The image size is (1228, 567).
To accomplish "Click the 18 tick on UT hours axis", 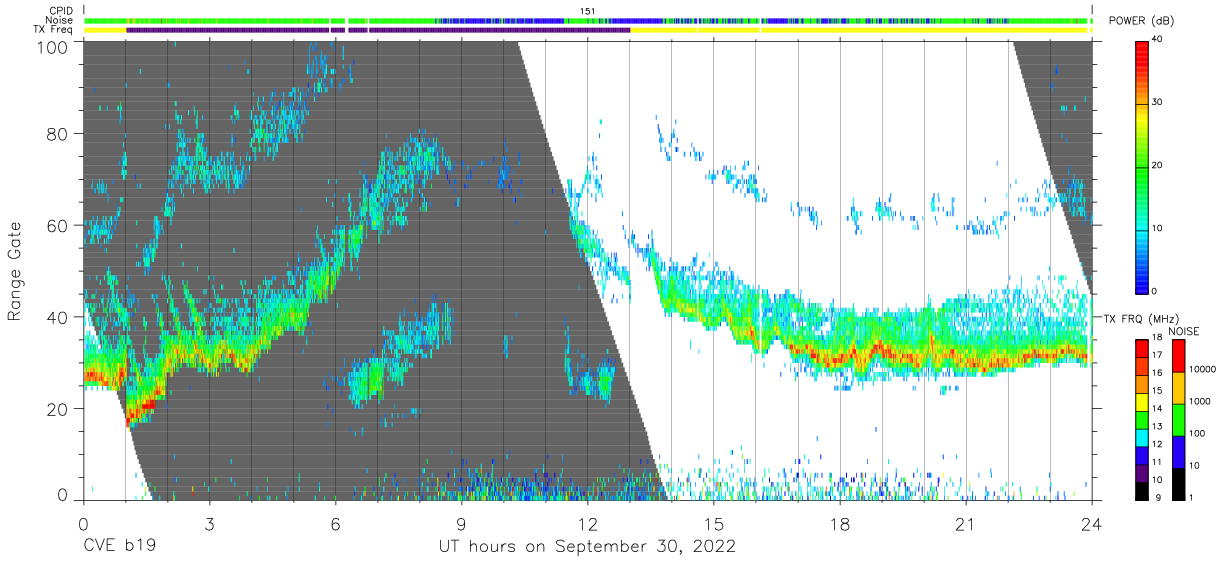I will (x=840, y=523).
